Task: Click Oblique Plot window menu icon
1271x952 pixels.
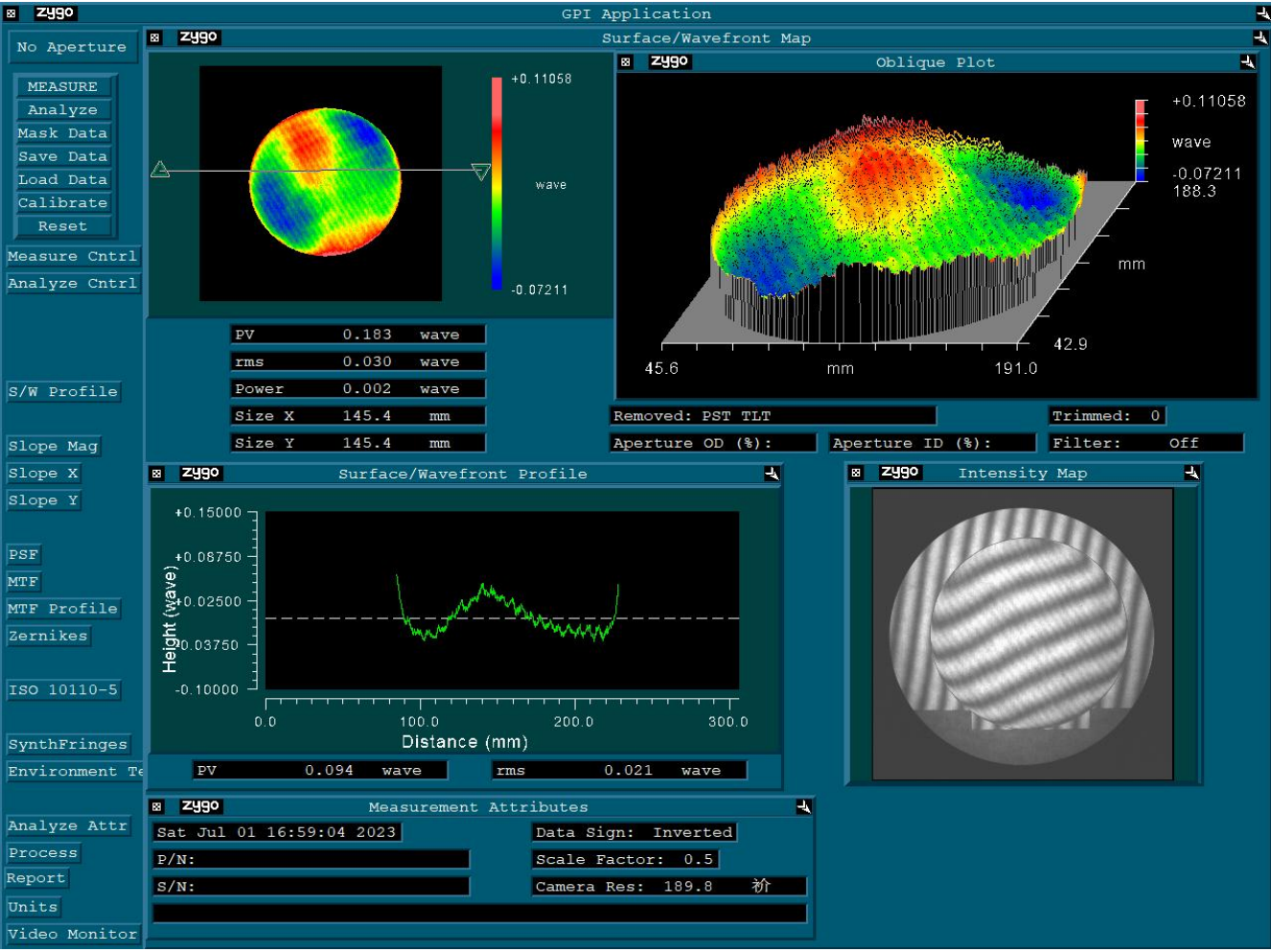Action: [x=625, y=61]
